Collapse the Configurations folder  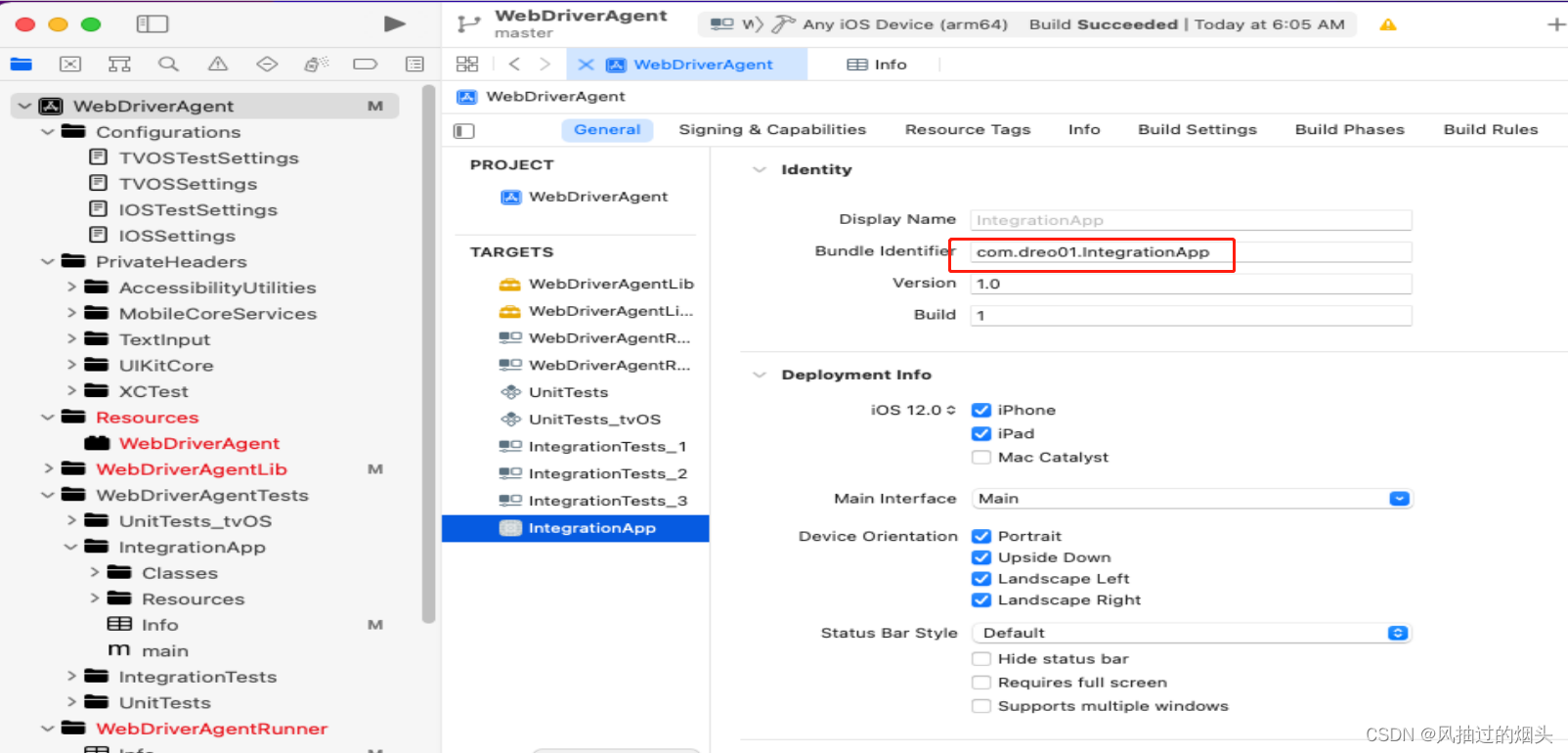(x=47, y=132)
